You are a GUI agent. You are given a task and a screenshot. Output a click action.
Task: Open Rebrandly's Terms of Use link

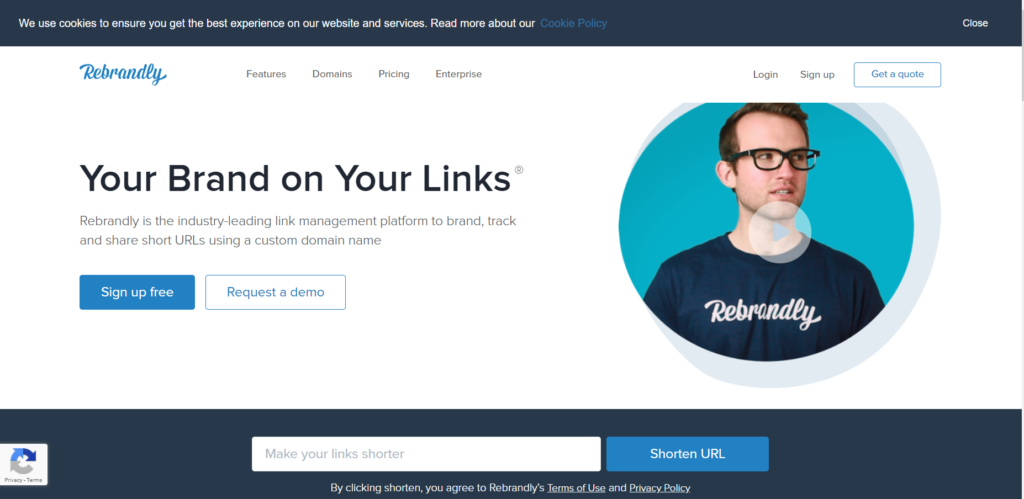(x=576, y=488)
